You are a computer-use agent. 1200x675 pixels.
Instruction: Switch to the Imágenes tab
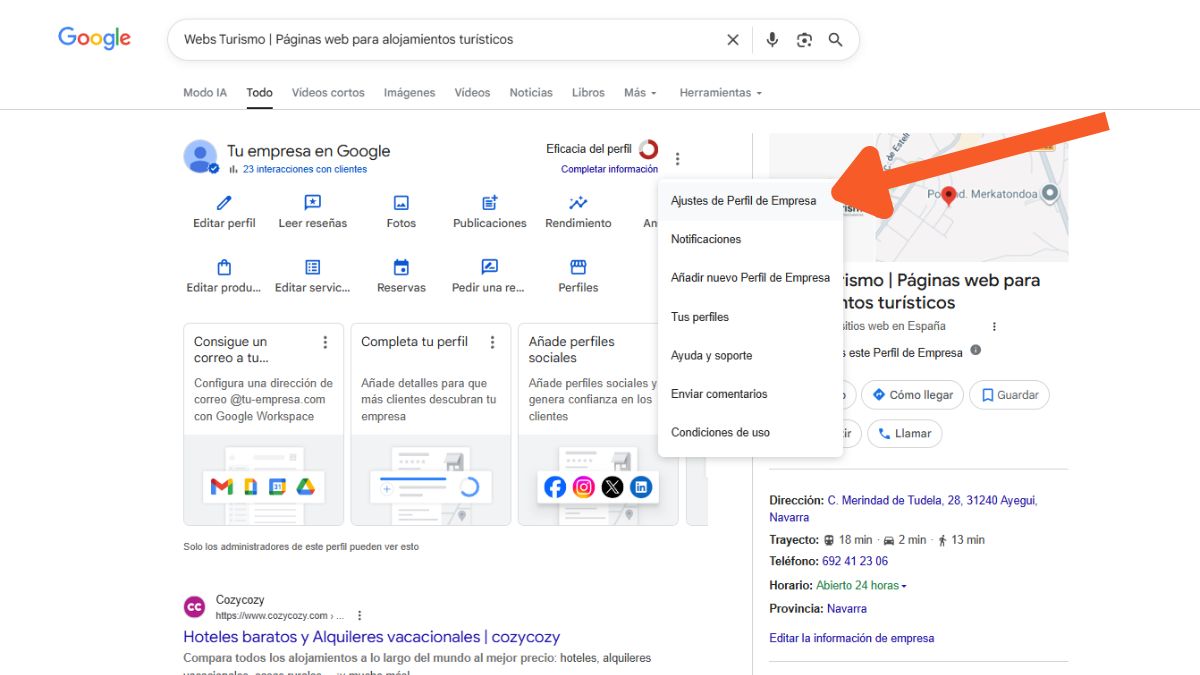[409, 92]
